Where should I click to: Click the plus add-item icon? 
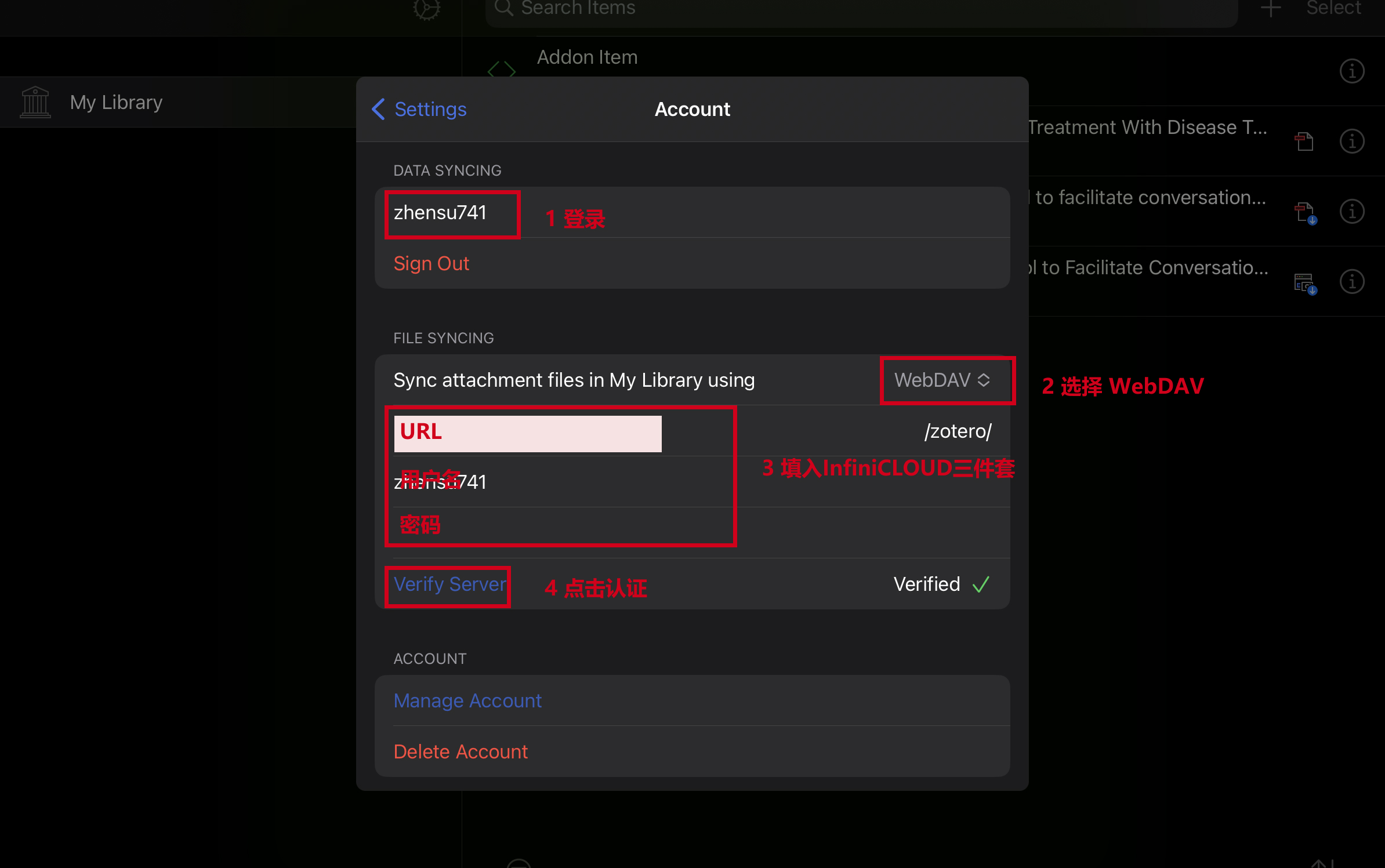pyautogui.click(x=1270, y=9)
